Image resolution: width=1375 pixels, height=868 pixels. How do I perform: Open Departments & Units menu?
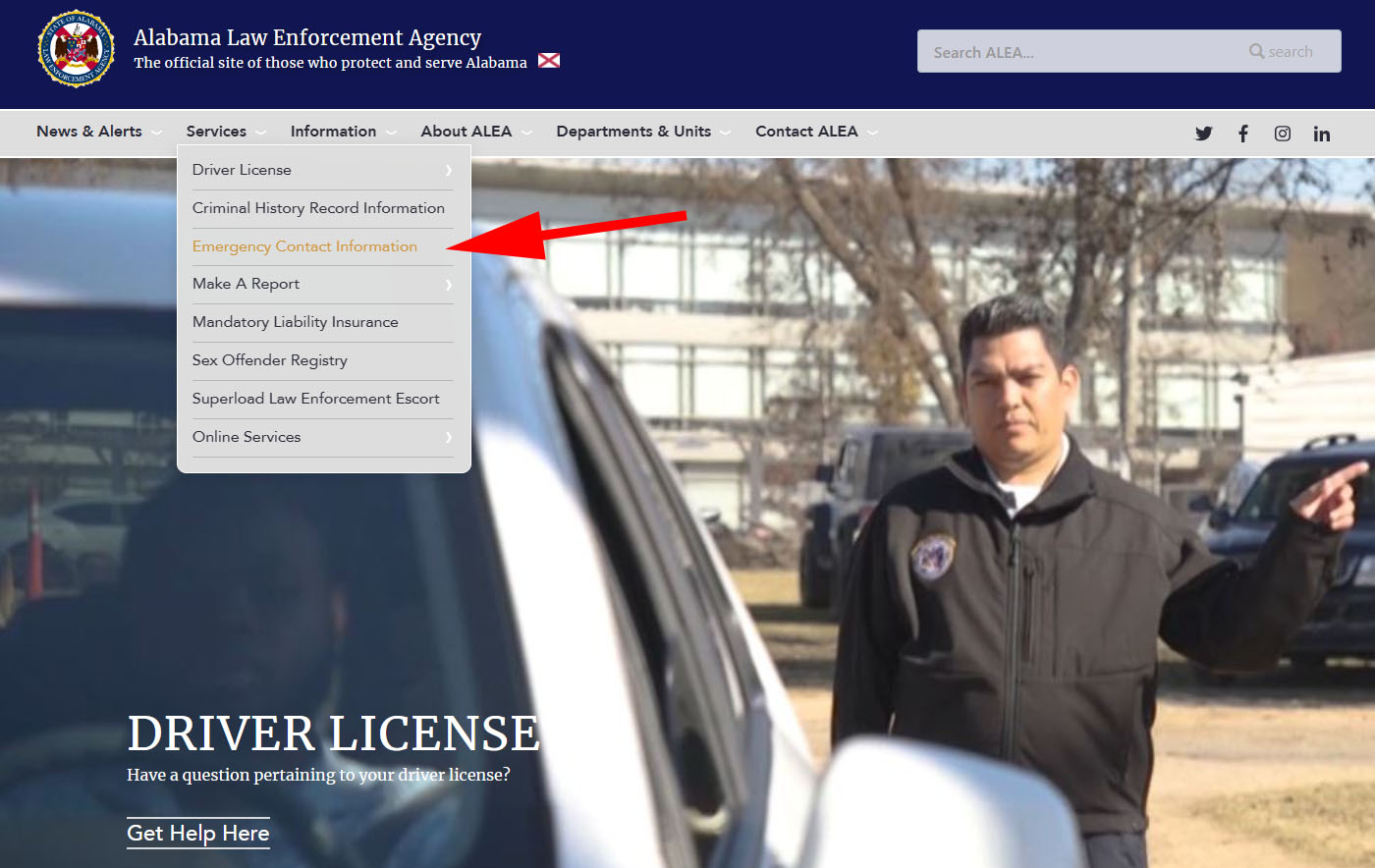(633, 132)
